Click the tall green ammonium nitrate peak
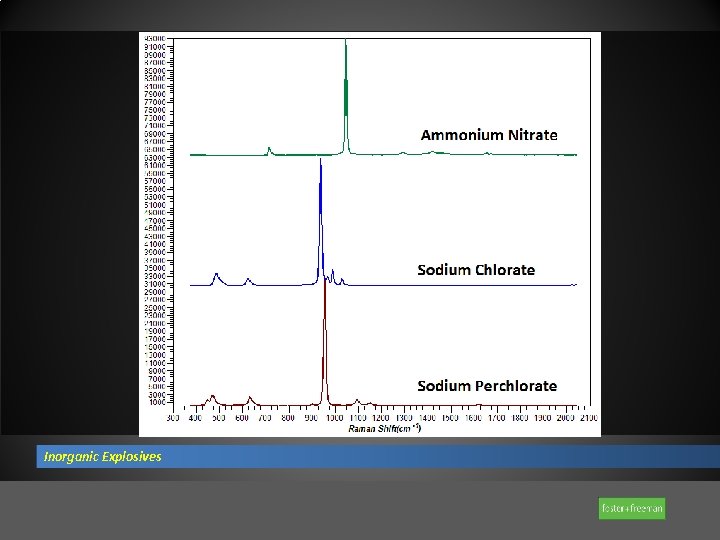Viewport: 720px width, 540px height. 346,96
